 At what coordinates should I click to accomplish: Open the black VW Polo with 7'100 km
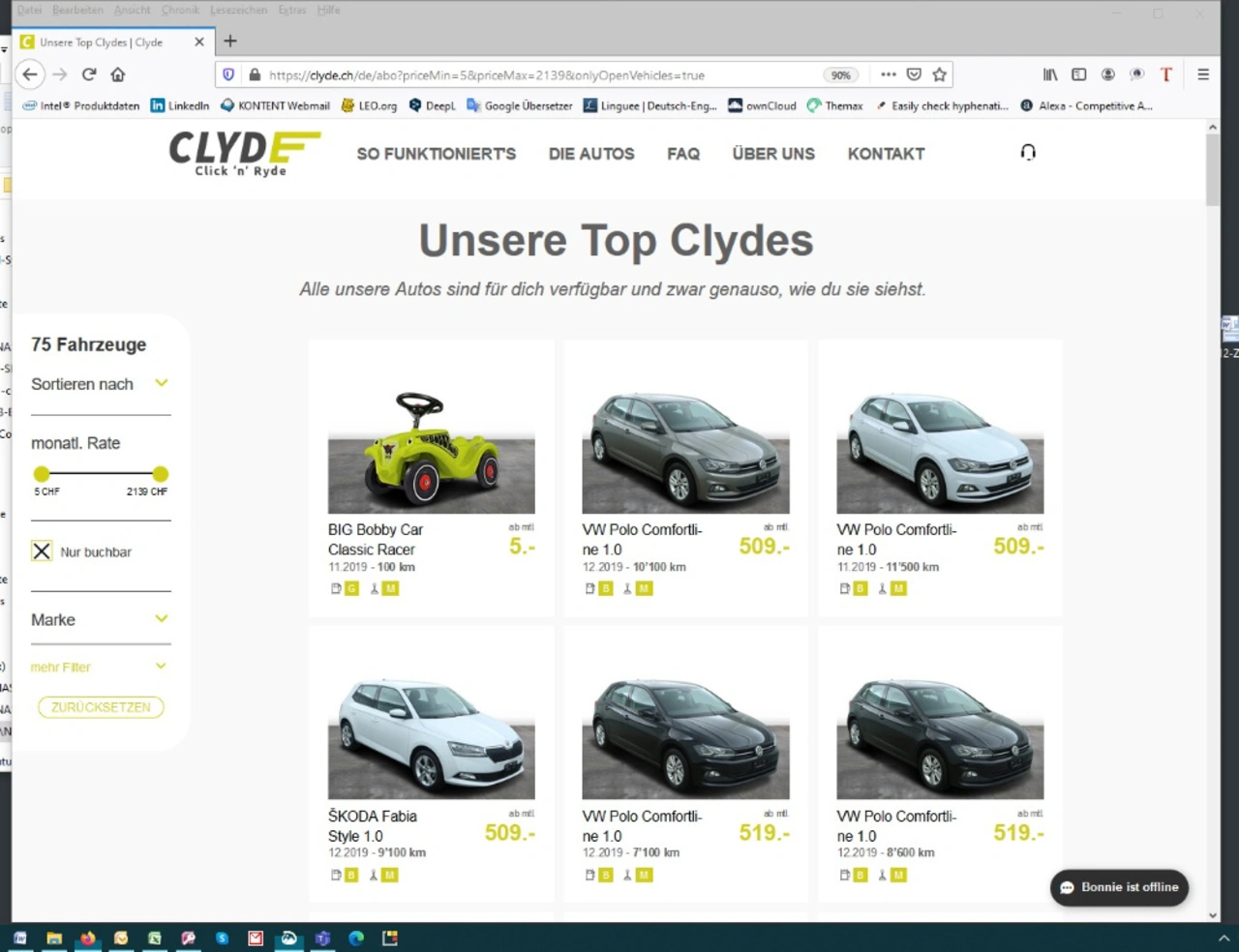click(685, 737)
